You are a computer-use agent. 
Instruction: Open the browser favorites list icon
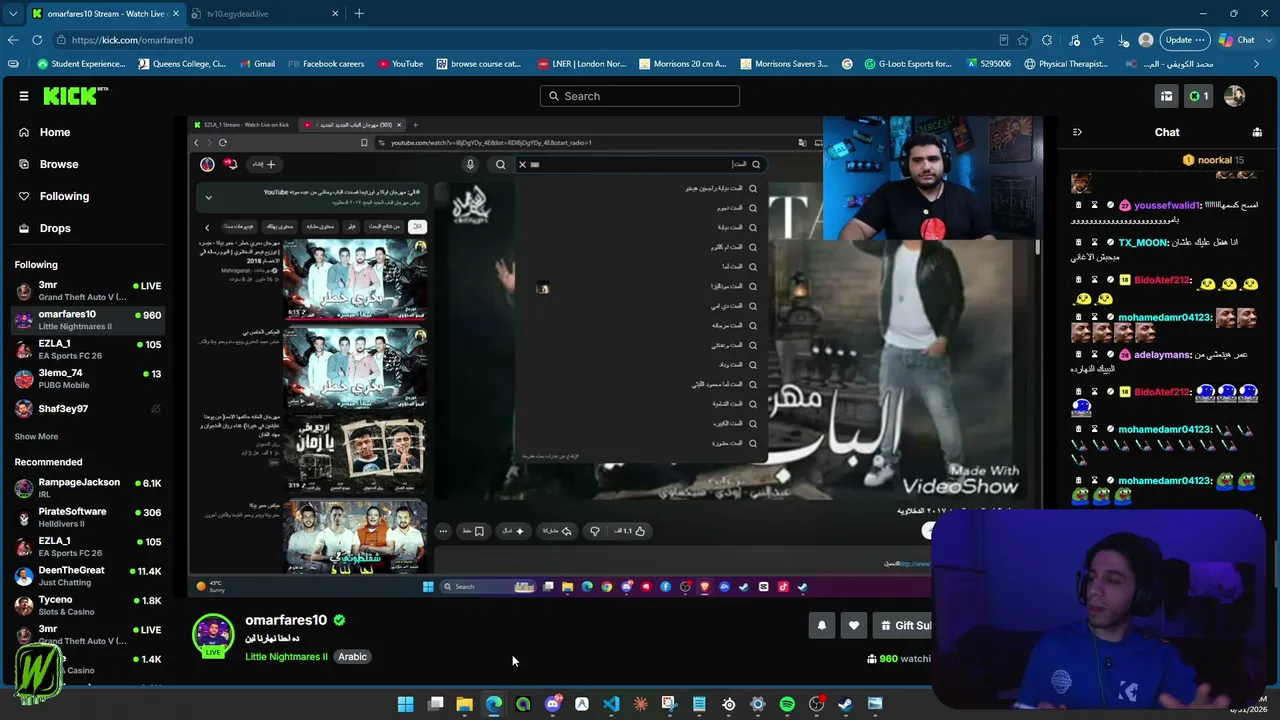1098,40
